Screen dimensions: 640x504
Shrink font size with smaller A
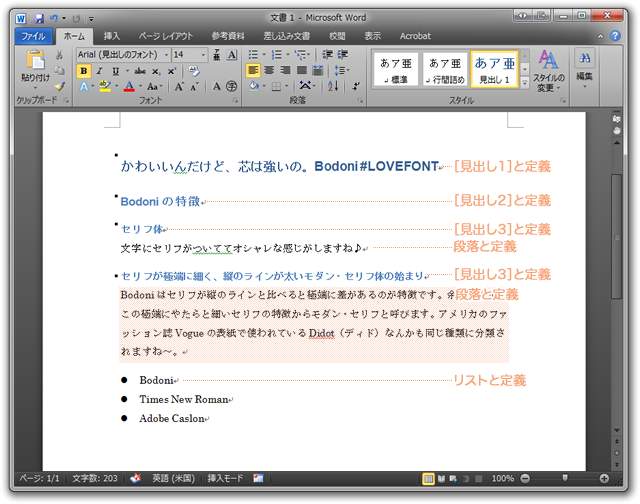click(194, 87)
